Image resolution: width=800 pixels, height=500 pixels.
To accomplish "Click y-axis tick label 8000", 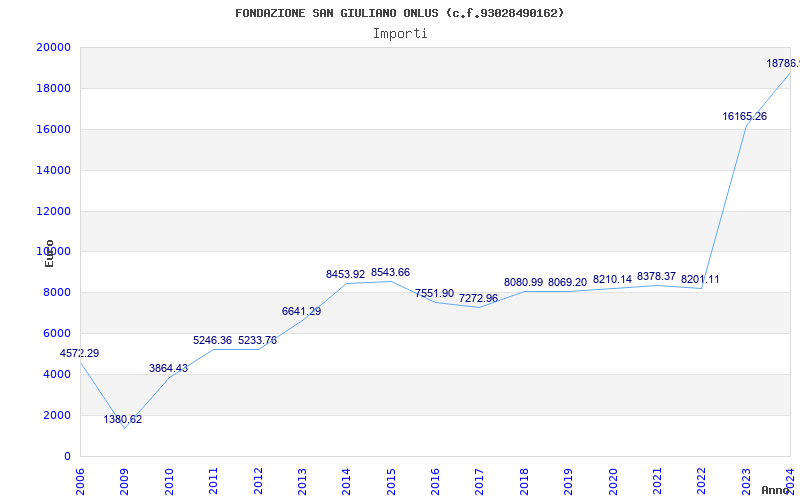I will click(57, 292).
